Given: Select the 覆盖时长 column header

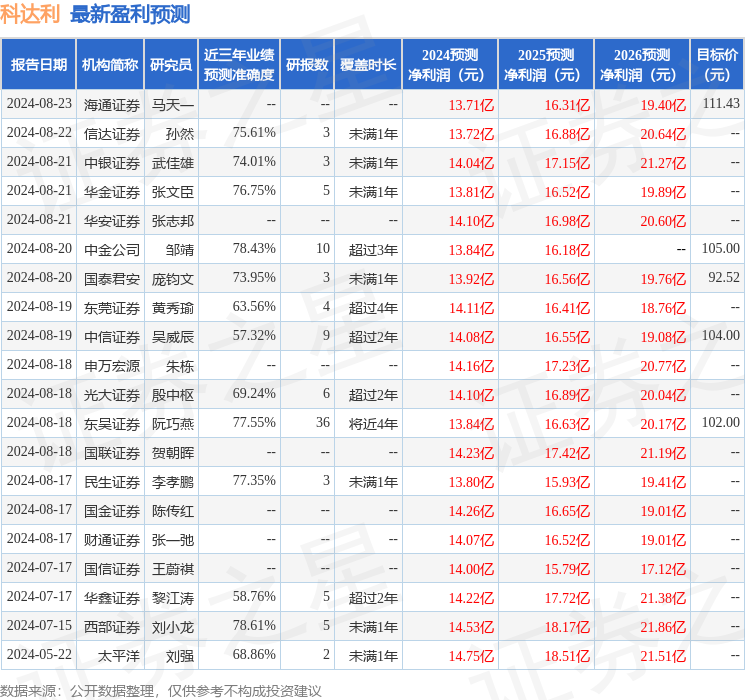Looking at the screenshot, I should [x=368, y=65].
